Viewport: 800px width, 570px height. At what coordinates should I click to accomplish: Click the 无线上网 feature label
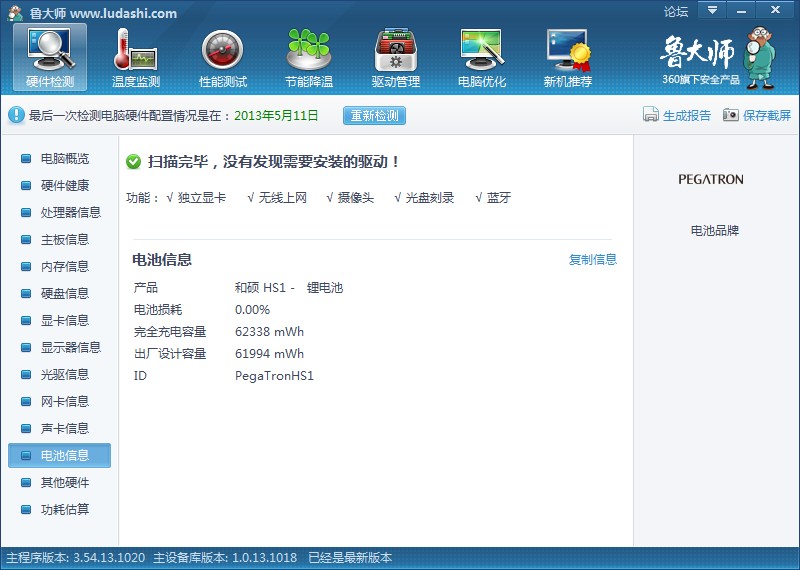tap(283, 197)
